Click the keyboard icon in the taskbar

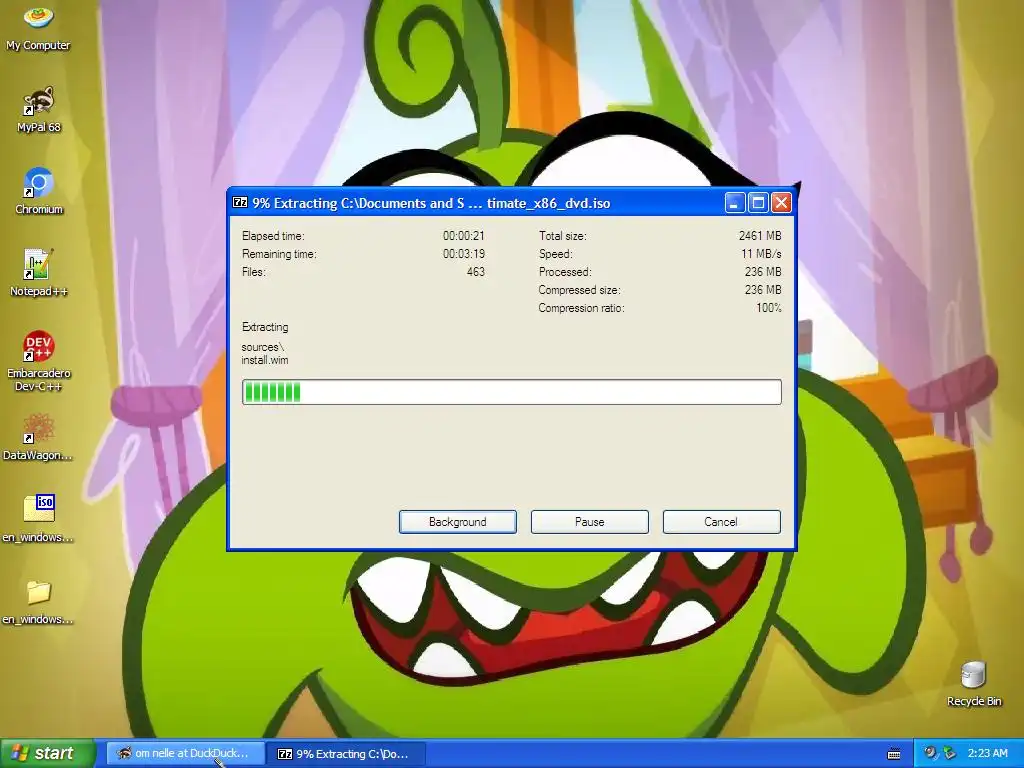point(894,754)
